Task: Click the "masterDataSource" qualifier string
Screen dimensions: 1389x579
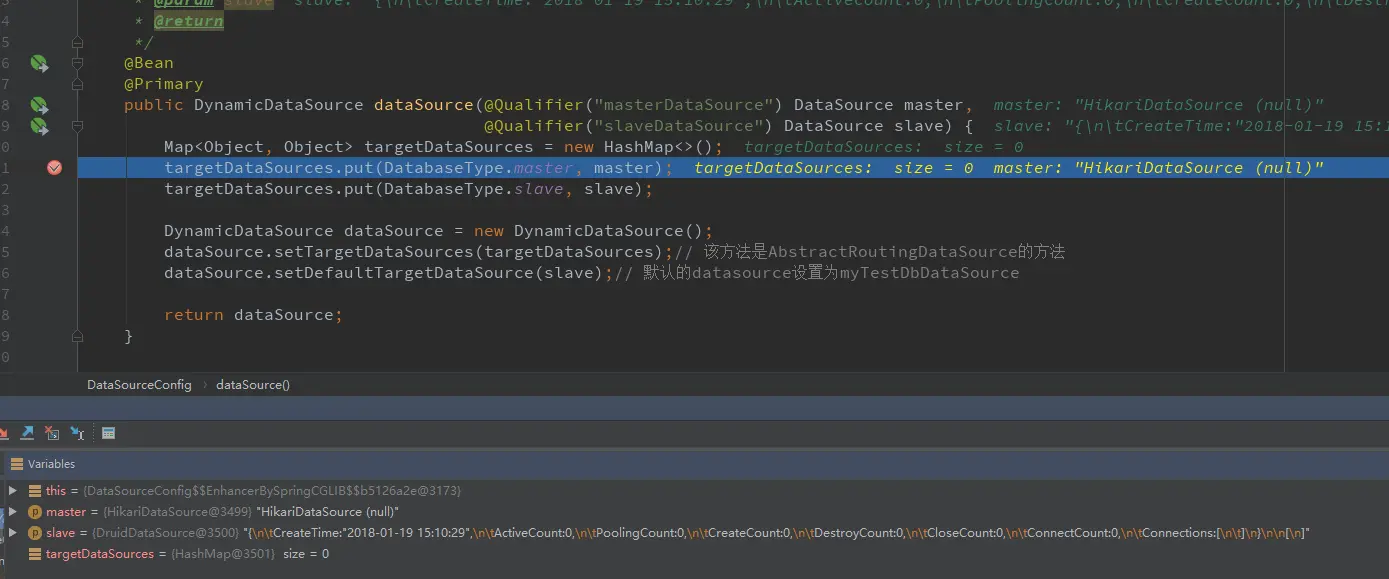Action: [686, 105]
